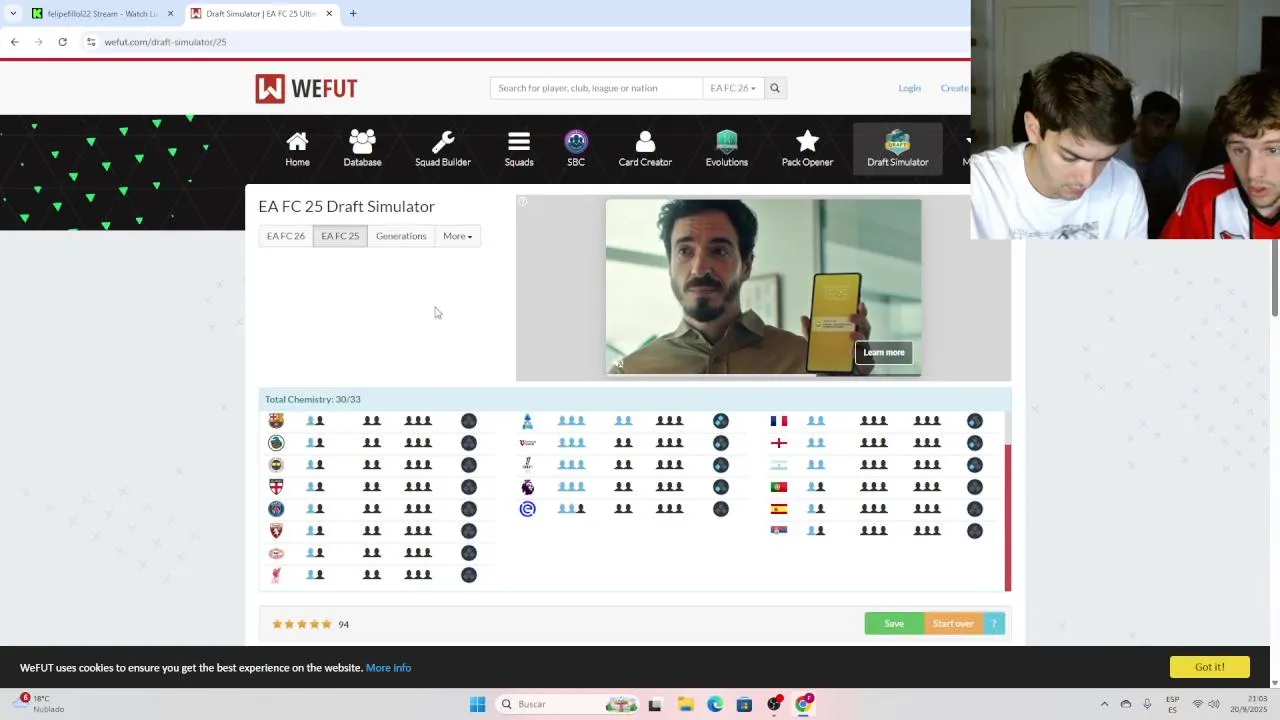Image resolution: width=1280 pixels, height=720 pixels.
Task: Accept cookies with Got it!
Action: [x=1209, y=667]
